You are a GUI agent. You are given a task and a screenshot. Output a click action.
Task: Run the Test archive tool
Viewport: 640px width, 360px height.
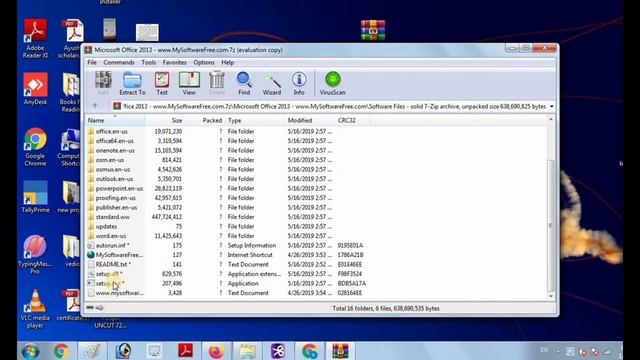[162, 84]
